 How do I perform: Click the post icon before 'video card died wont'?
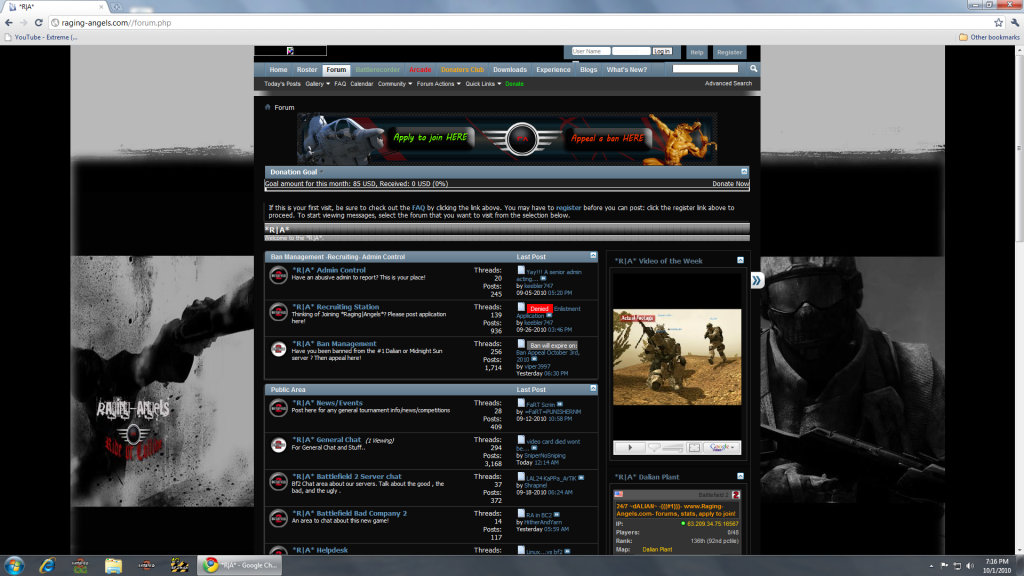pos(521,440)
